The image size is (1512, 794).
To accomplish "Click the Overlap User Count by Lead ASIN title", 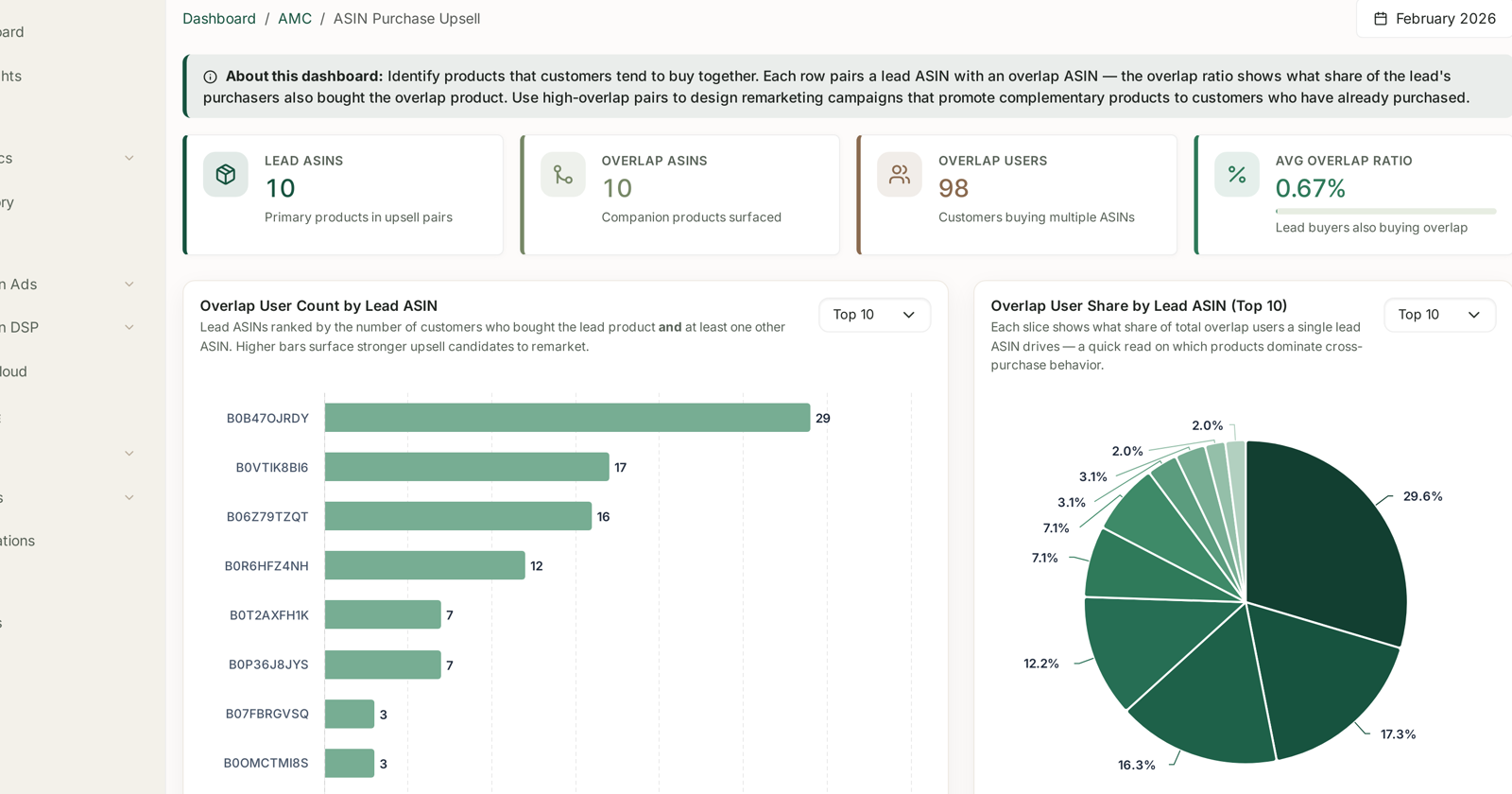I will click(318, 305).
